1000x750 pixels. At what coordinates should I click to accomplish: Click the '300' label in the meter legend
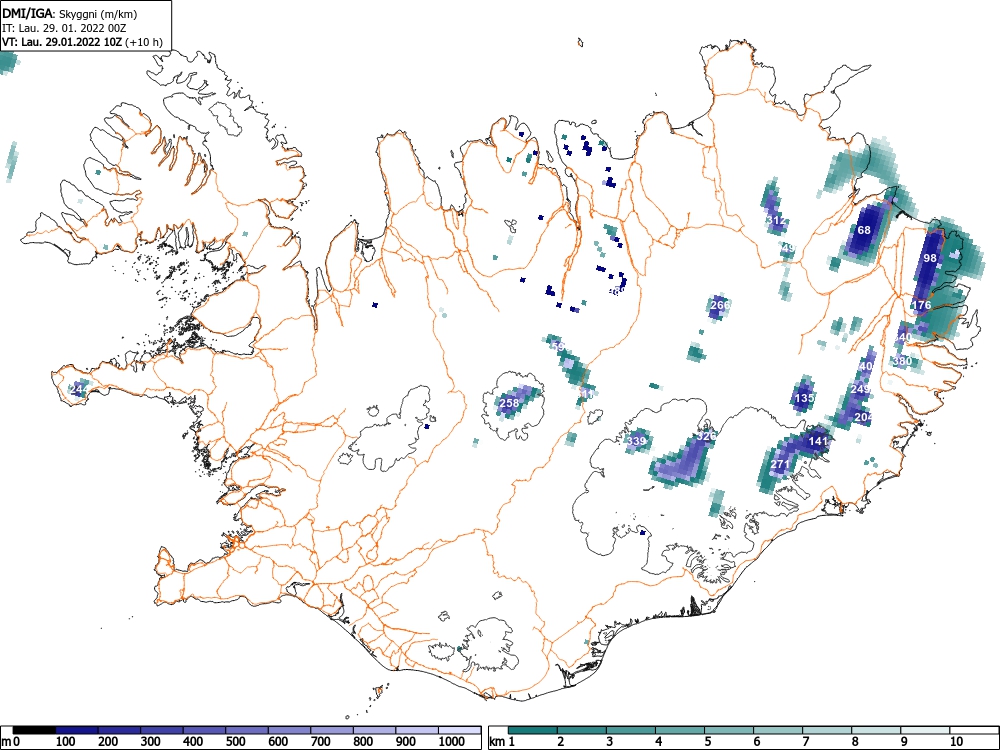151,742
